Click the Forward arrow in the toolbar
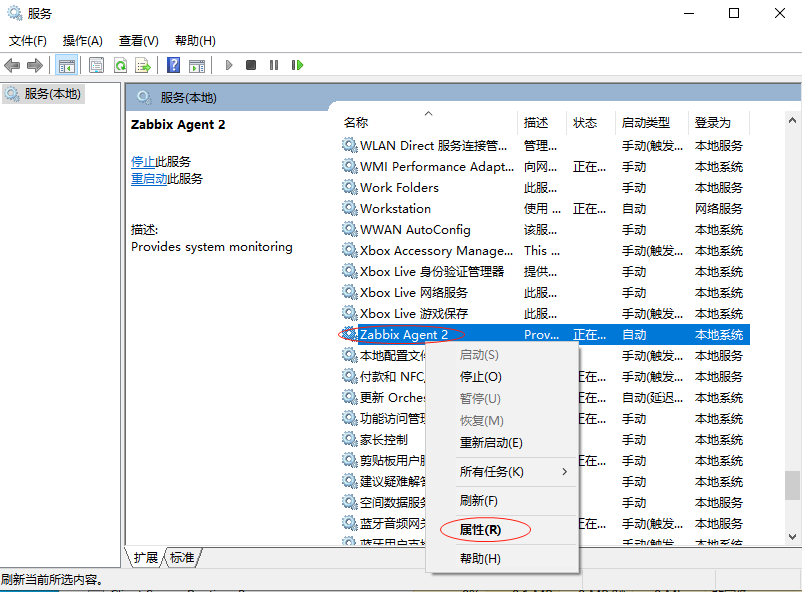 35,65
